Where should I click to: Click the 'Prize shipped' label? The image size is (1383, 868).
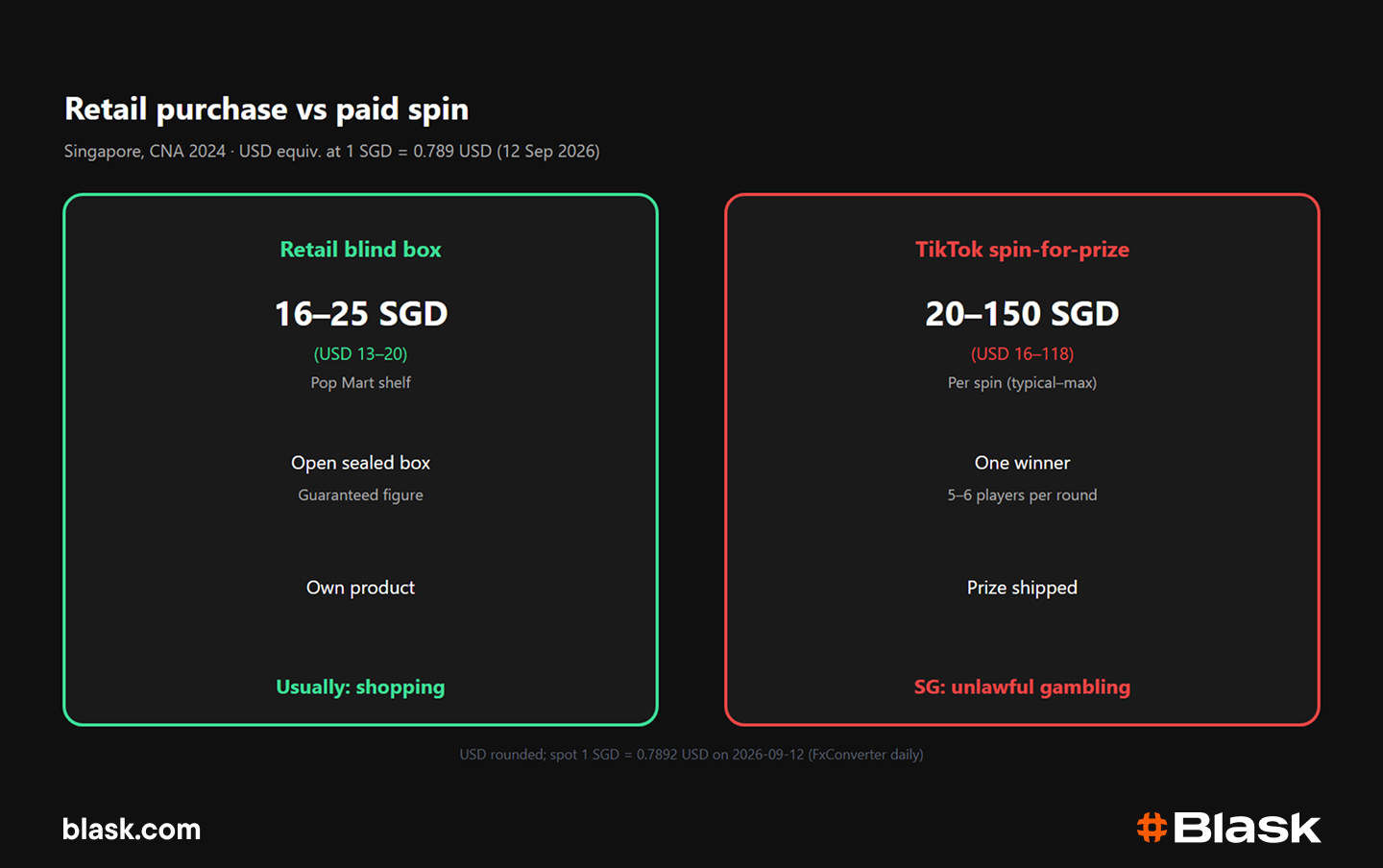(x=1022, y=588)
